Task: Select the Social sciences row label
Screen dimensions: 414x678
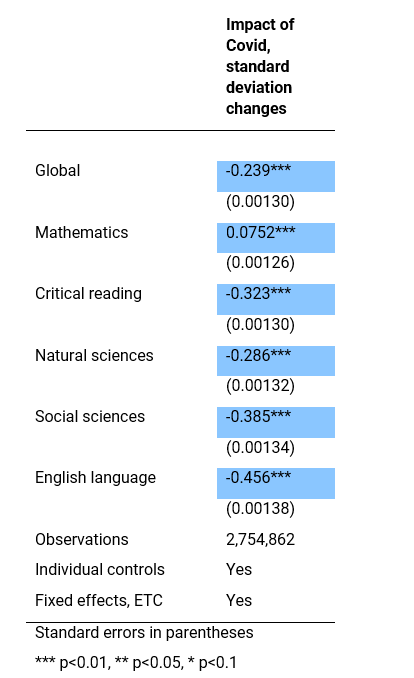Action: pos(90,416)
